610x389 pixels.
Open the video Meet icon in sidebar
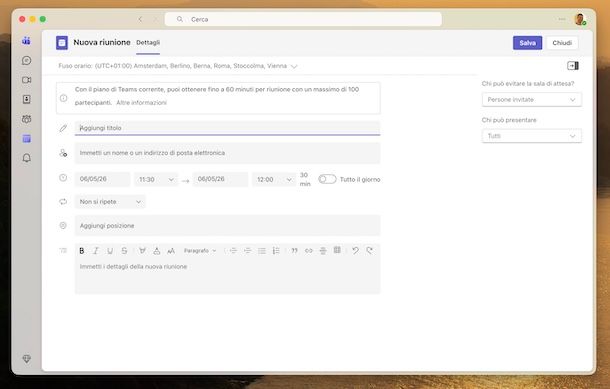pyautogui.click(x=26, y=80)
